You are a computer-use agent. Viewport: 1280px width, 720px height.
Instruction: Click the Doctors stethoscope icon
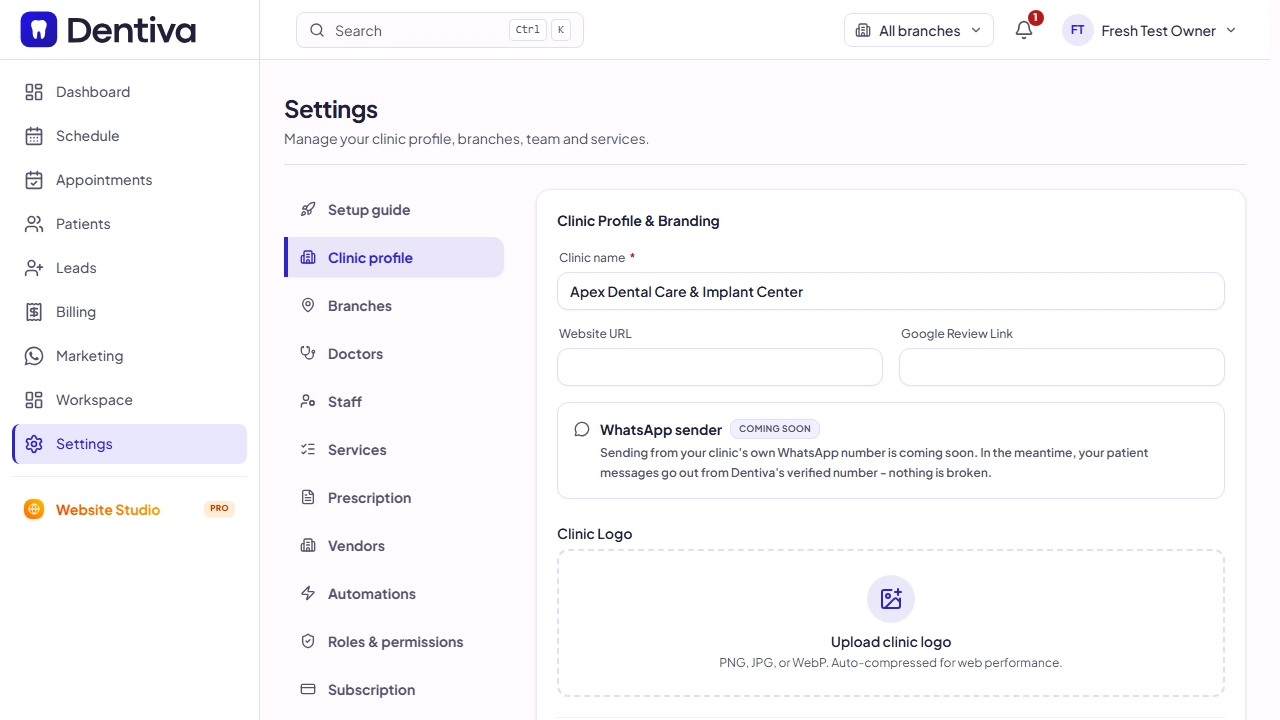(308, 354)
